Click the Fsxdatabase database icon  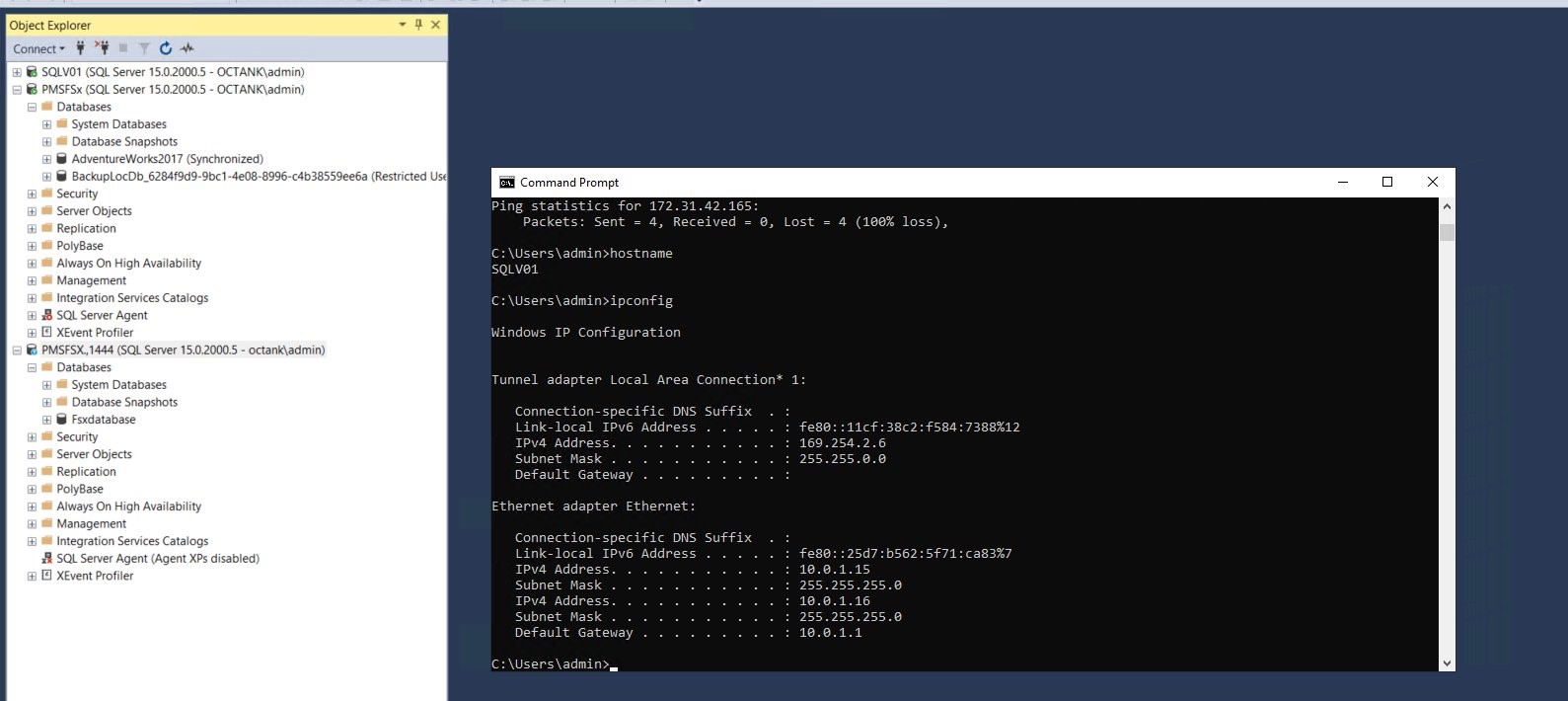pos(61,420)
